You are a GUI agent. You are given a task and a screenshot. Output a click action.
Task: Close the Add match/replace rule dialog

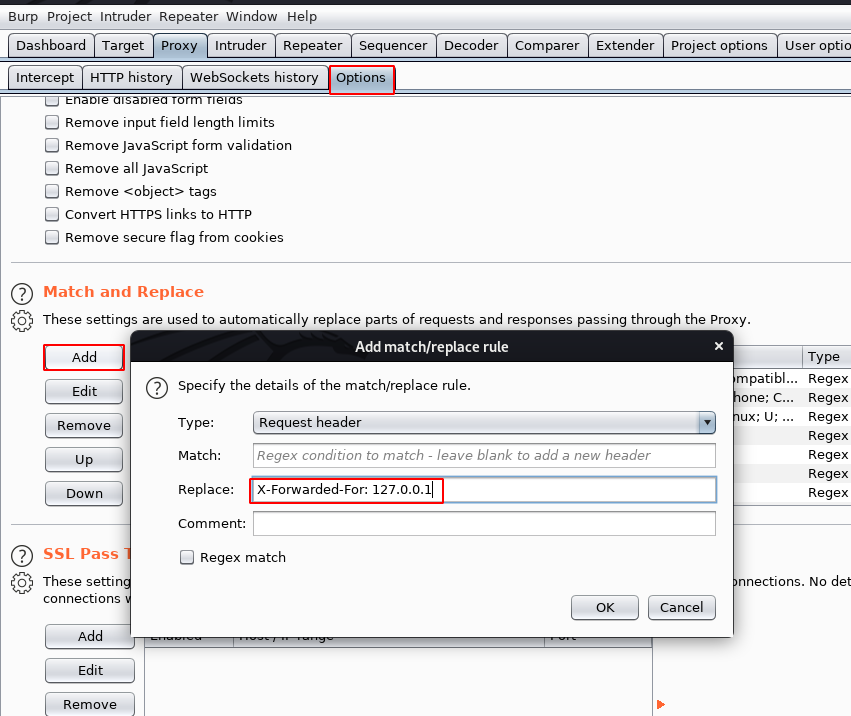[x=719, y=346]
